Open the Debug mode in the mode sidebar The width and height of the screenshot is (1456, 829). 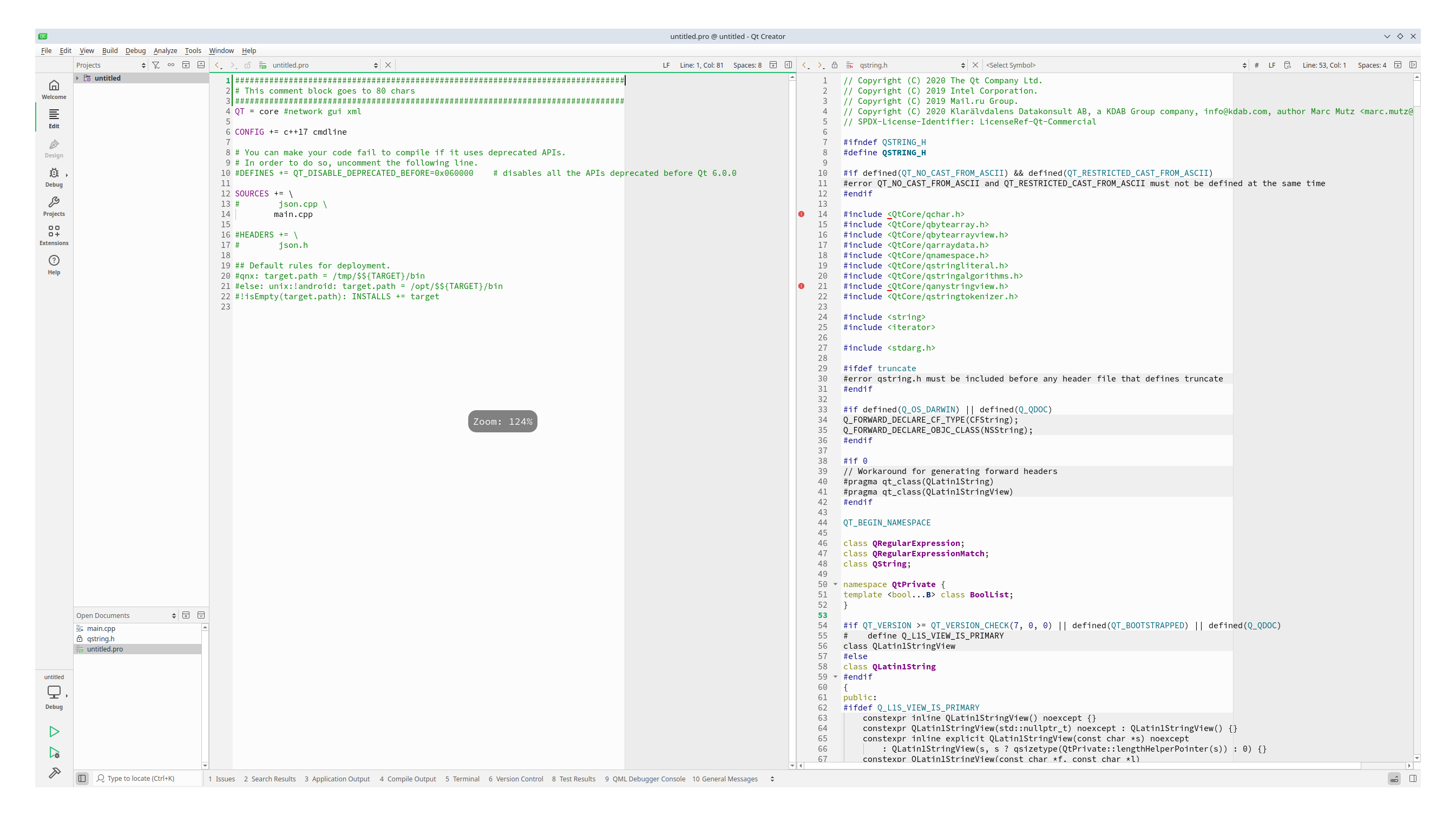click(54, 177)
